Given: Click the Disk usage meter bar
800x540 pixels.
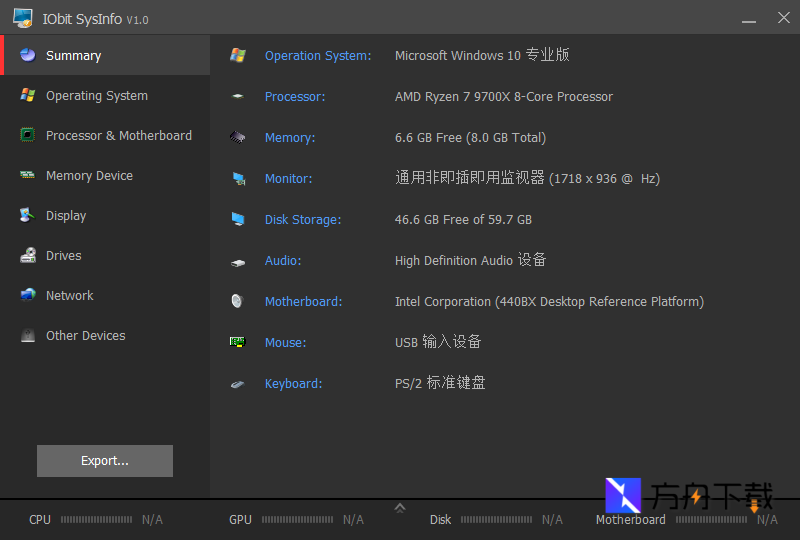Looking at the screenshot, I should 496,520.
